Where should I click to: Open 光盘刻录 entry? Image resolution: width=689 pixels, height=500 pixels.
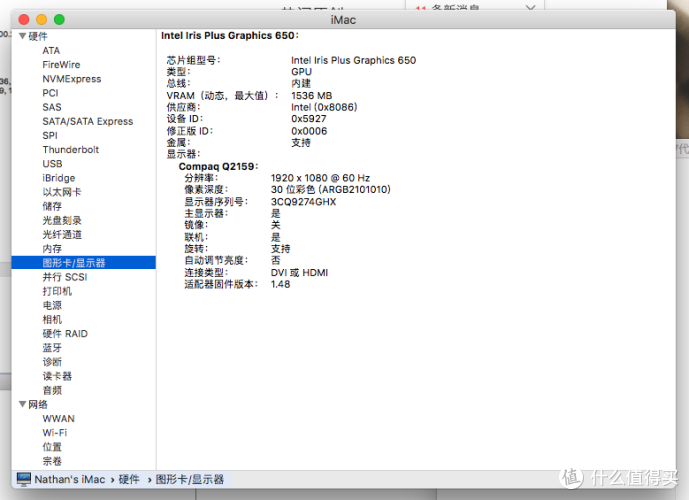tap(62, 220)
